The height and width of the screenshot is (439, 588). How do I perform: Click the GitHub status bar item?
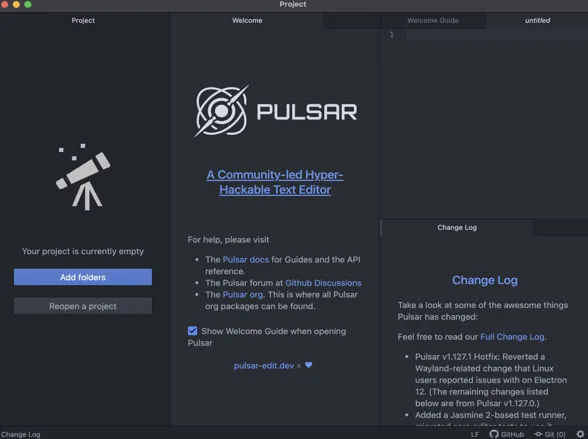coord(507,434)
